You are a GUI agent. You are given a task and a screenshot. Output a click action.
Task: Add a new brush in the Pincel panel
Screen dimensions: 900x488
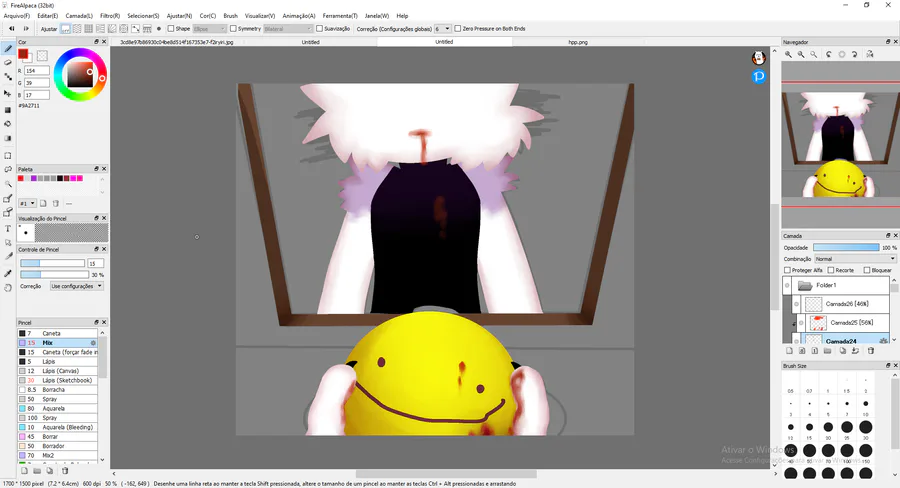pyautogui.click(x=25, y=471)
